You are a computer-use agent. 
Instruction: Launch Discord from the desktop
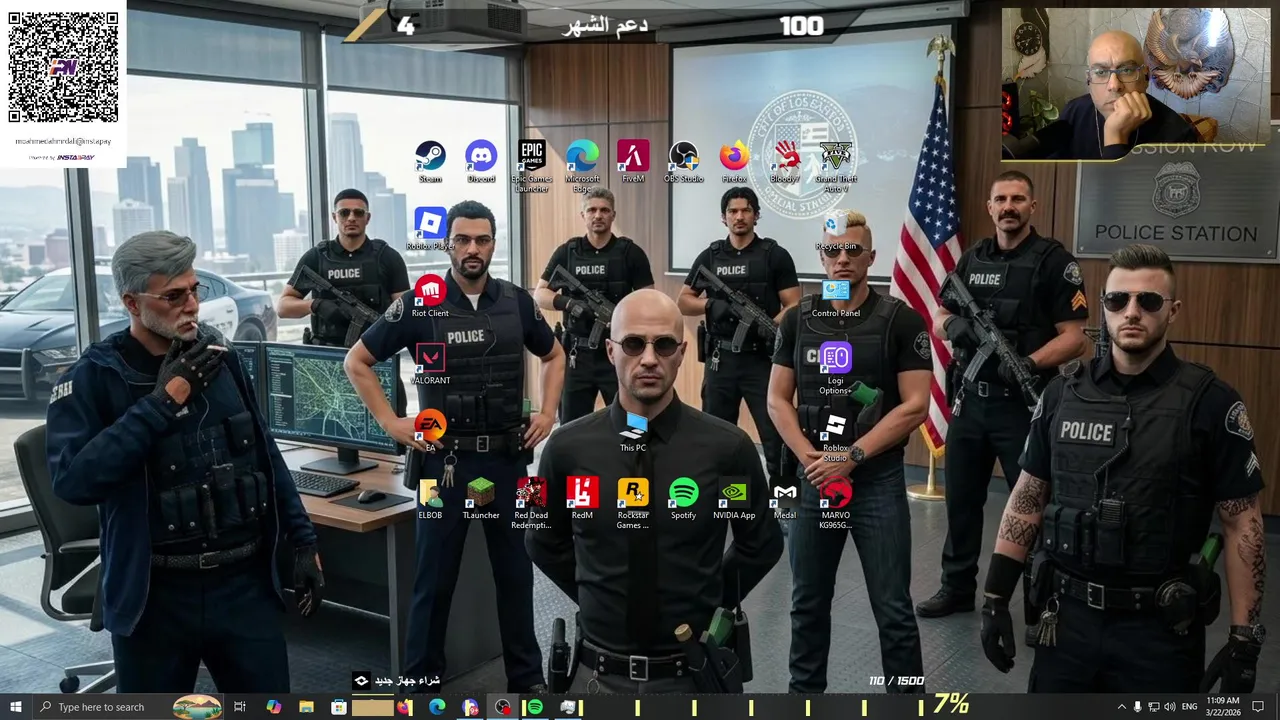pyautogui.click(x=481, y=162)
